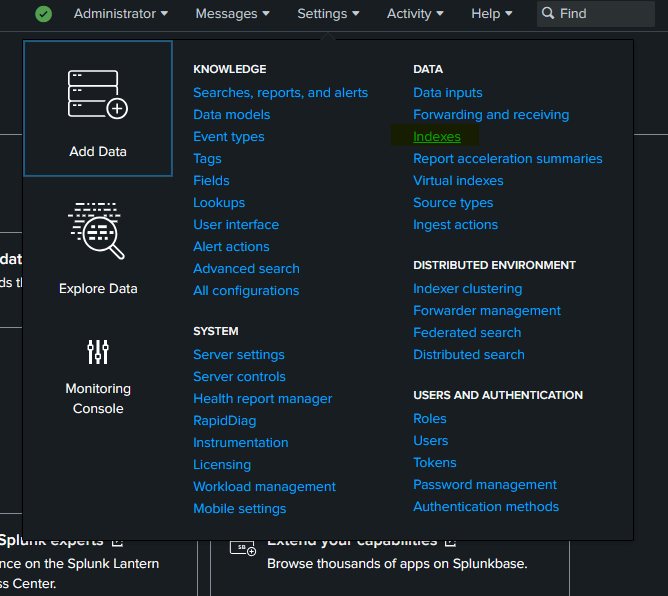Image resolution: width=668 pixels, height=596 pixels.
Task: Click the KNOWLEDGE section heading
Action: 230,69
